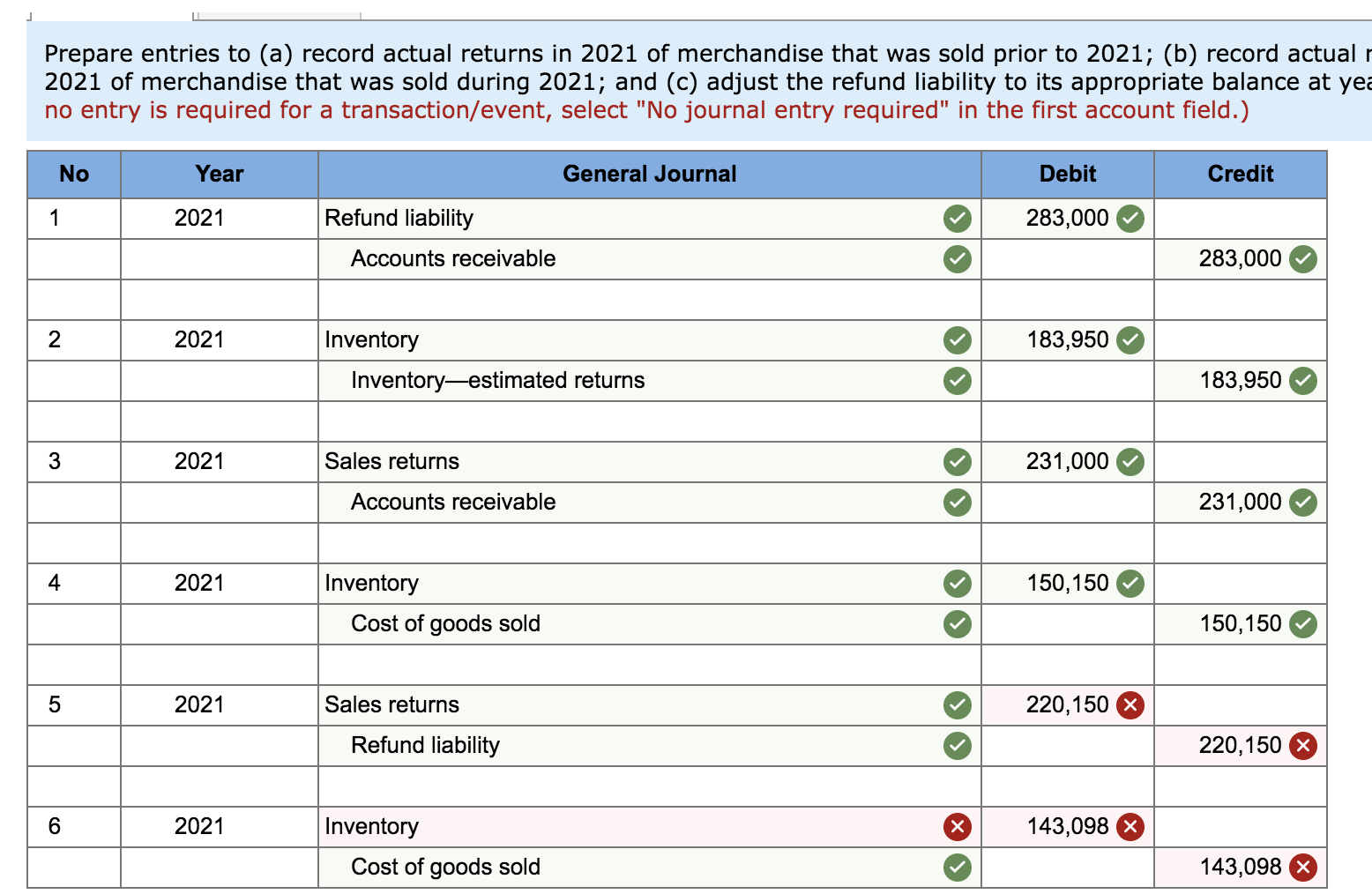Select incorrect Inventory account in entry 6
1372x894 pixels.
649,826
